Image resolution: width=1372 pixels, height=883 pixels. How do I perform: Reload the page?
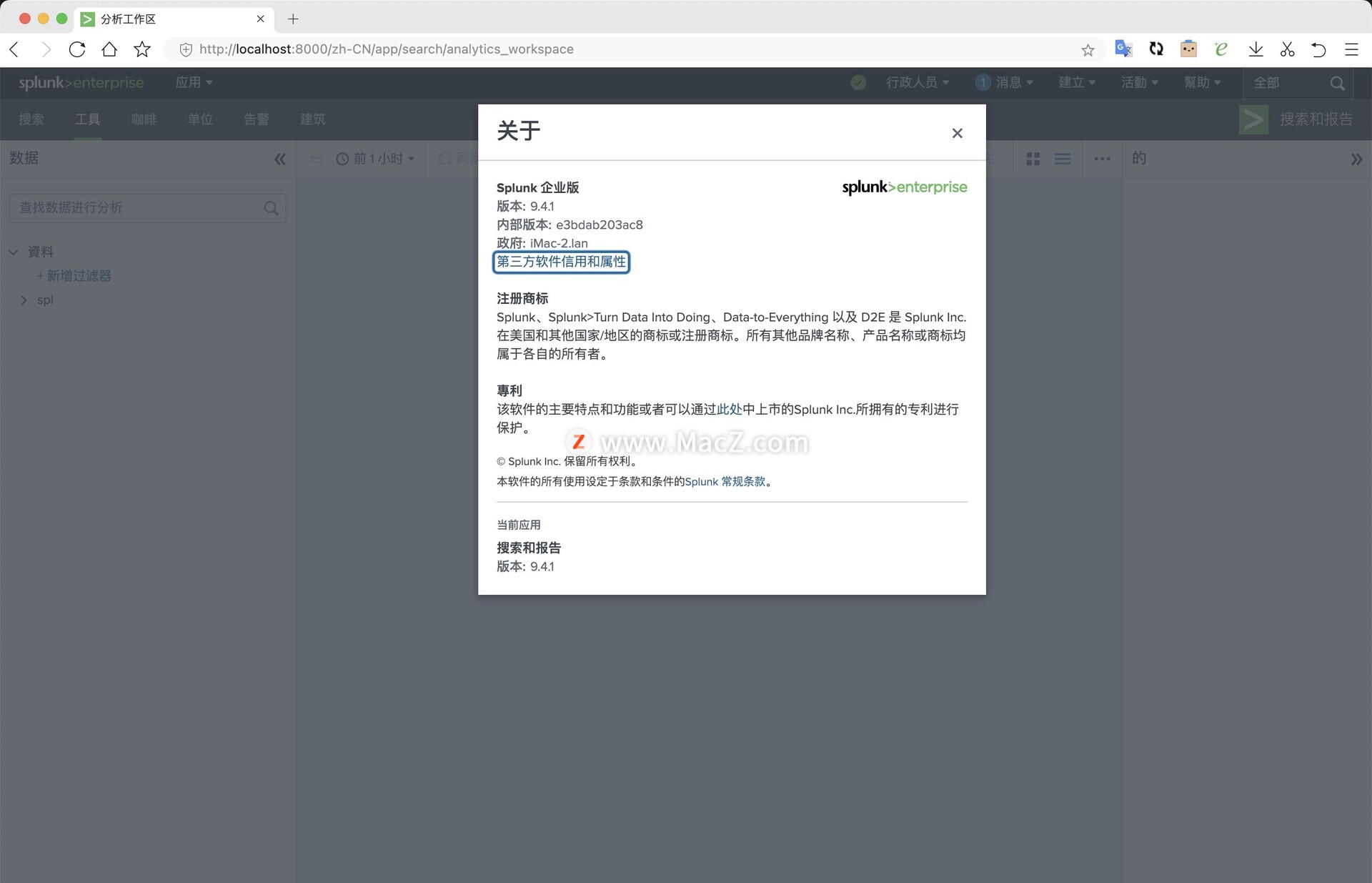click(x=77, y=49)
